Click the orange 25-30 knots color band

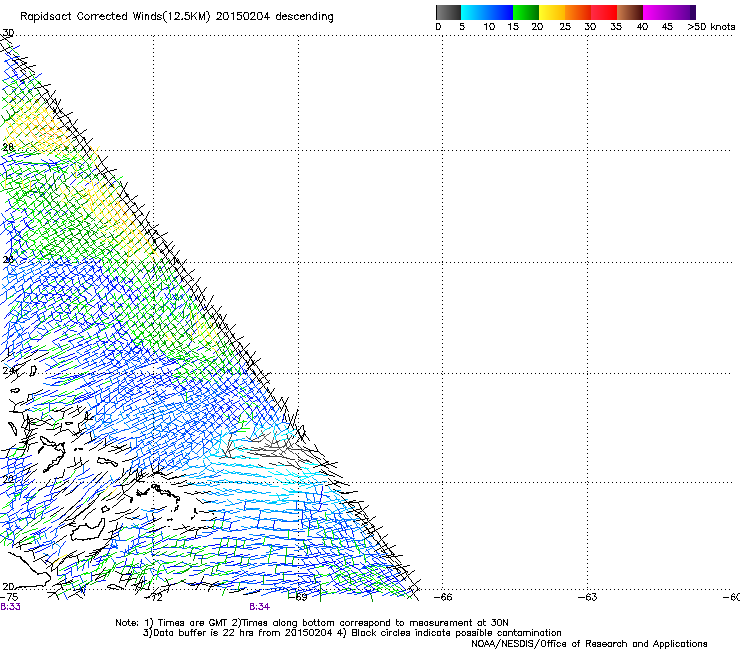coord(578,12)
